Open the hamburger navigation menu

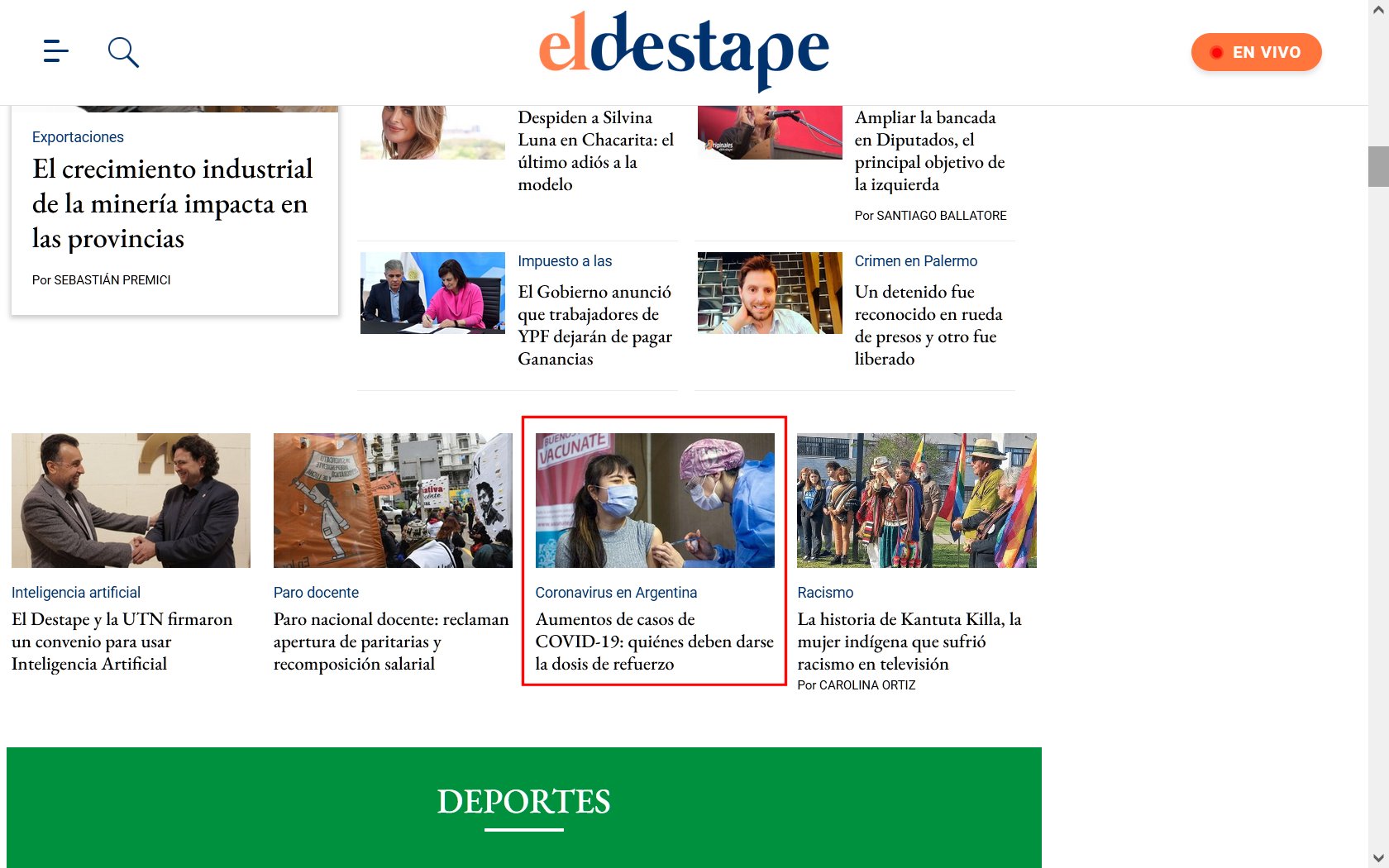pos(55,51)
